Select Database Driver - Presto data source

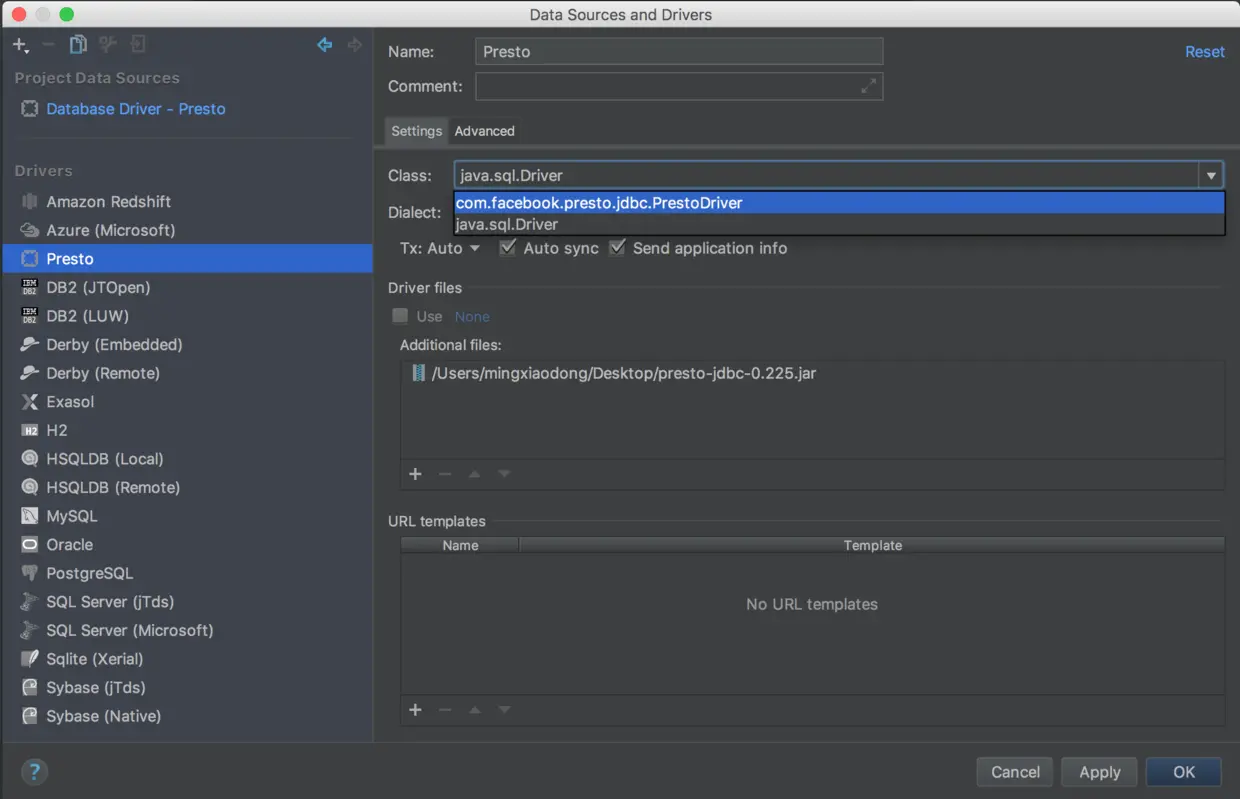pos(136,109)
